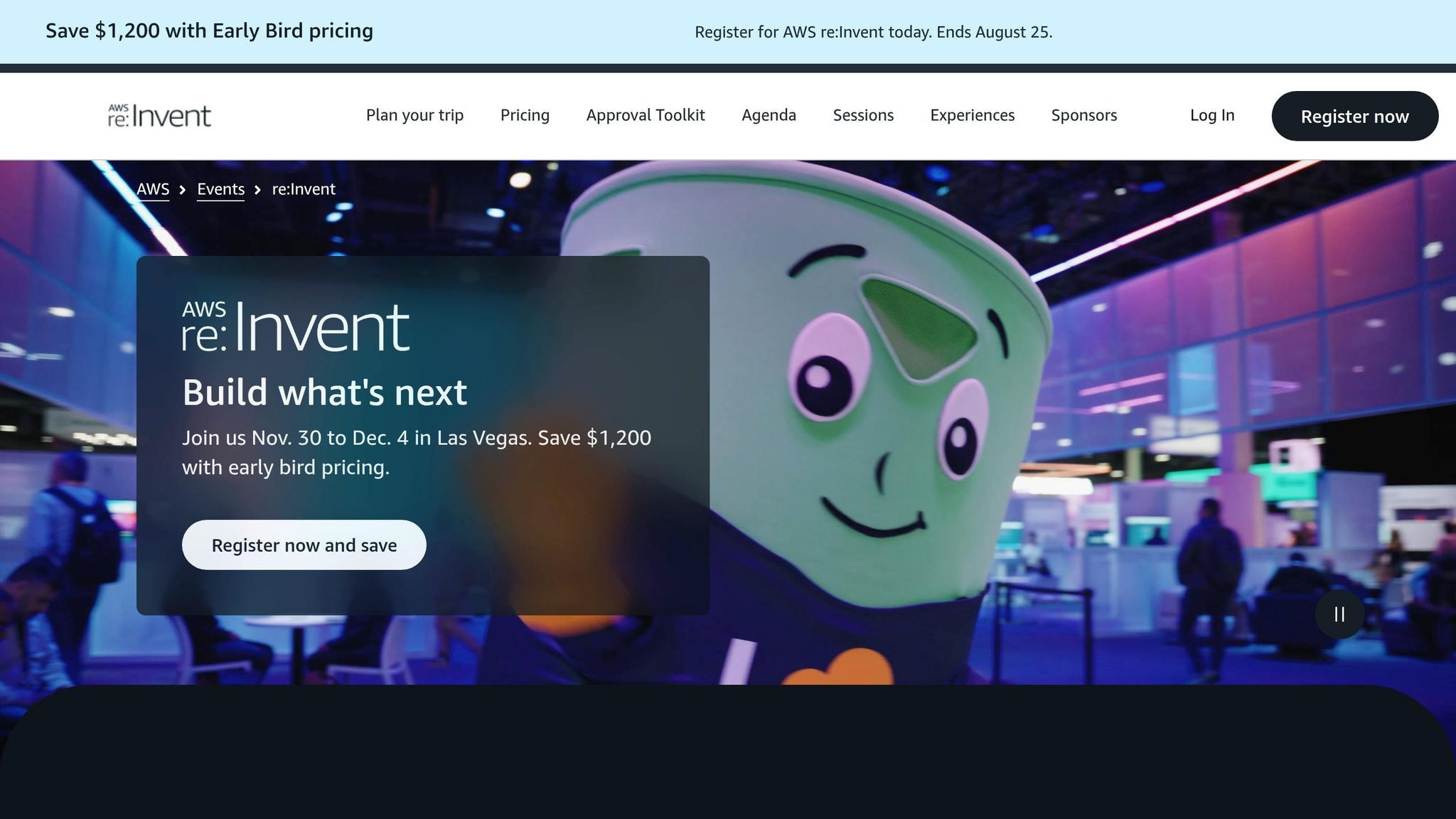Click the banner text ending August 25
Viewport: 1456px width, 819px height.
[x=873, y=32]
